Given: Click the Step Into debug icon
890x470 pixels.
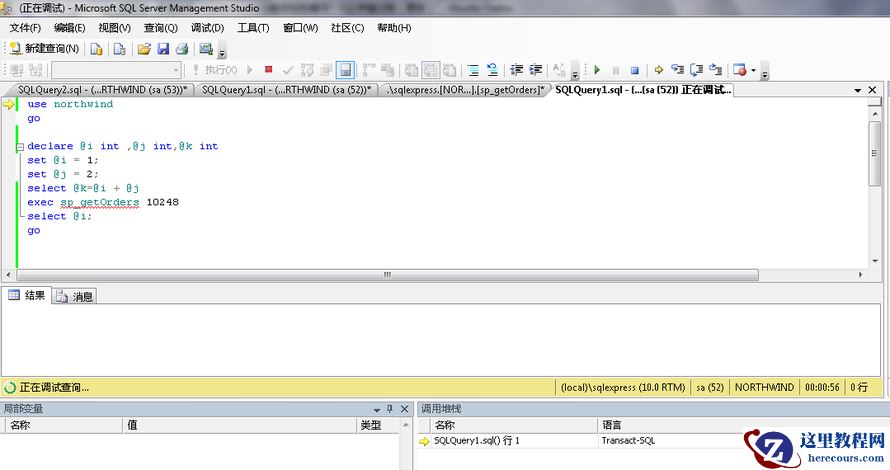Looking at the screenshot, I should (677, 70).
